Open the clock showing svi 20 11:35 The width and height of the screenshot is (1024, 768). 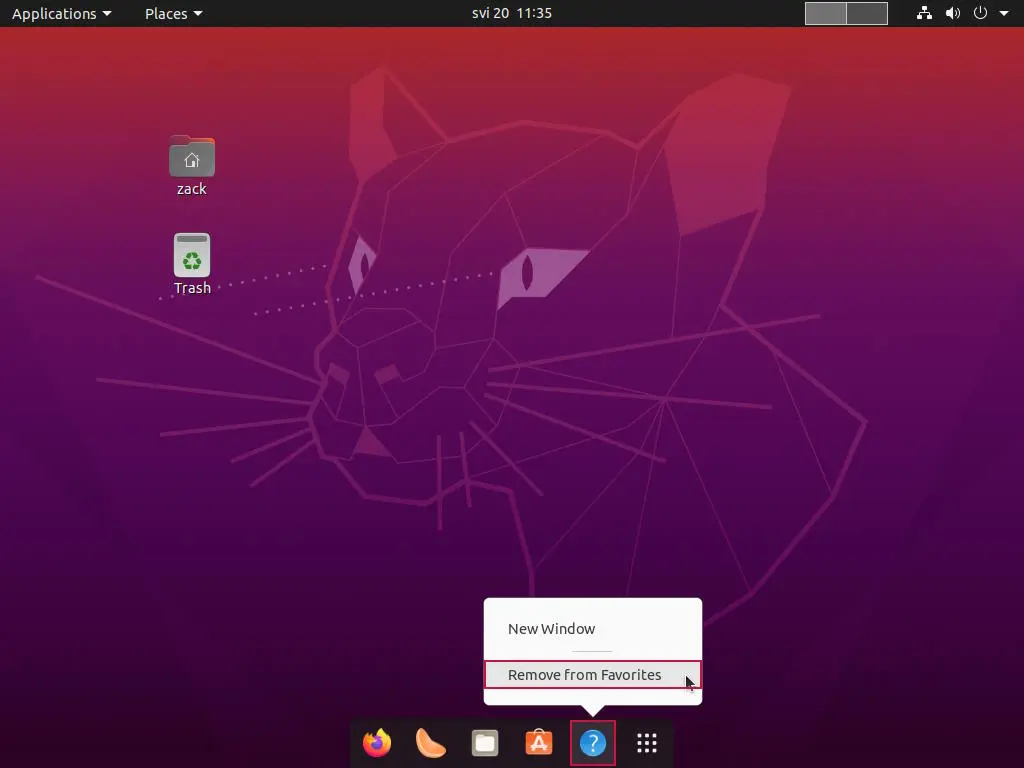511,13
